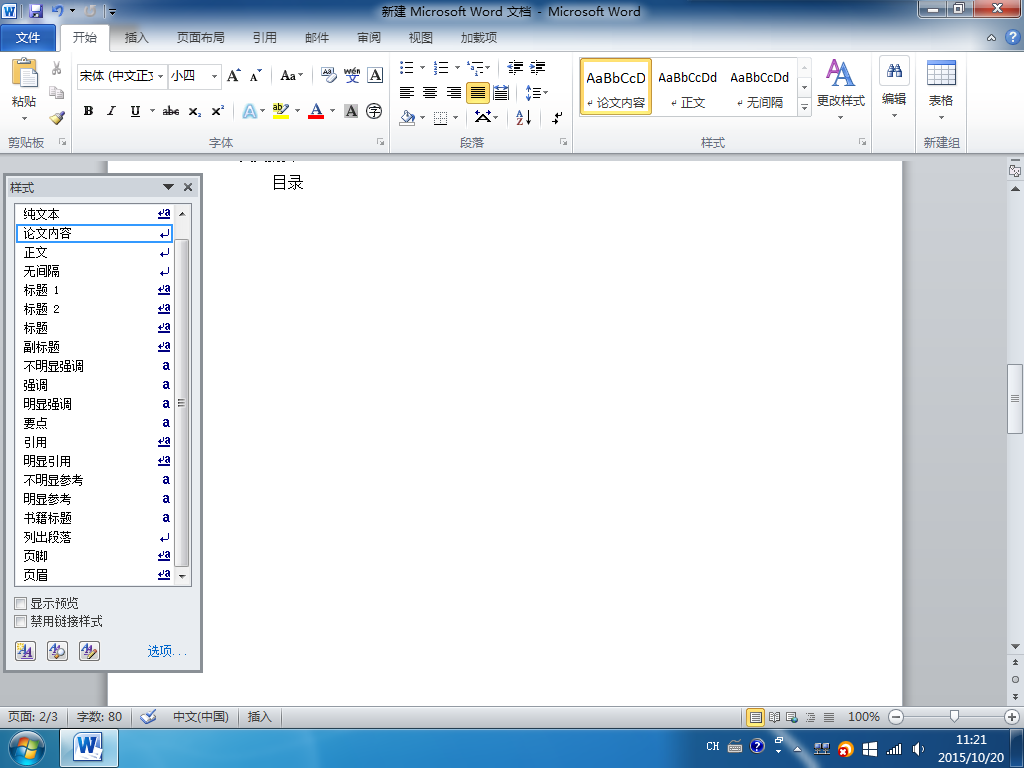Open the 页面布局 ribbon tab
This screenshot has width=1024, height=768.
(x=200, y=38)
